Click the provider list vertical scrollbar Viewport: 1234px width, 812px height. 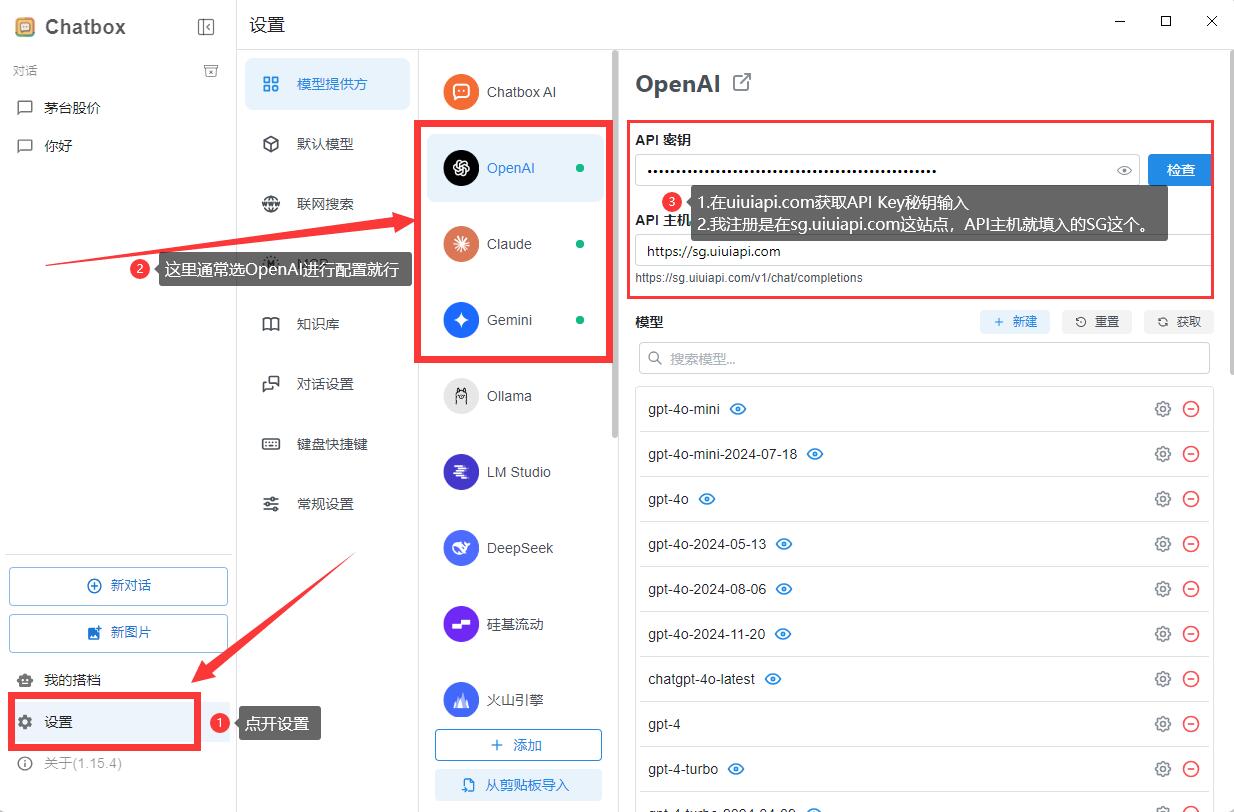(615, 245)
